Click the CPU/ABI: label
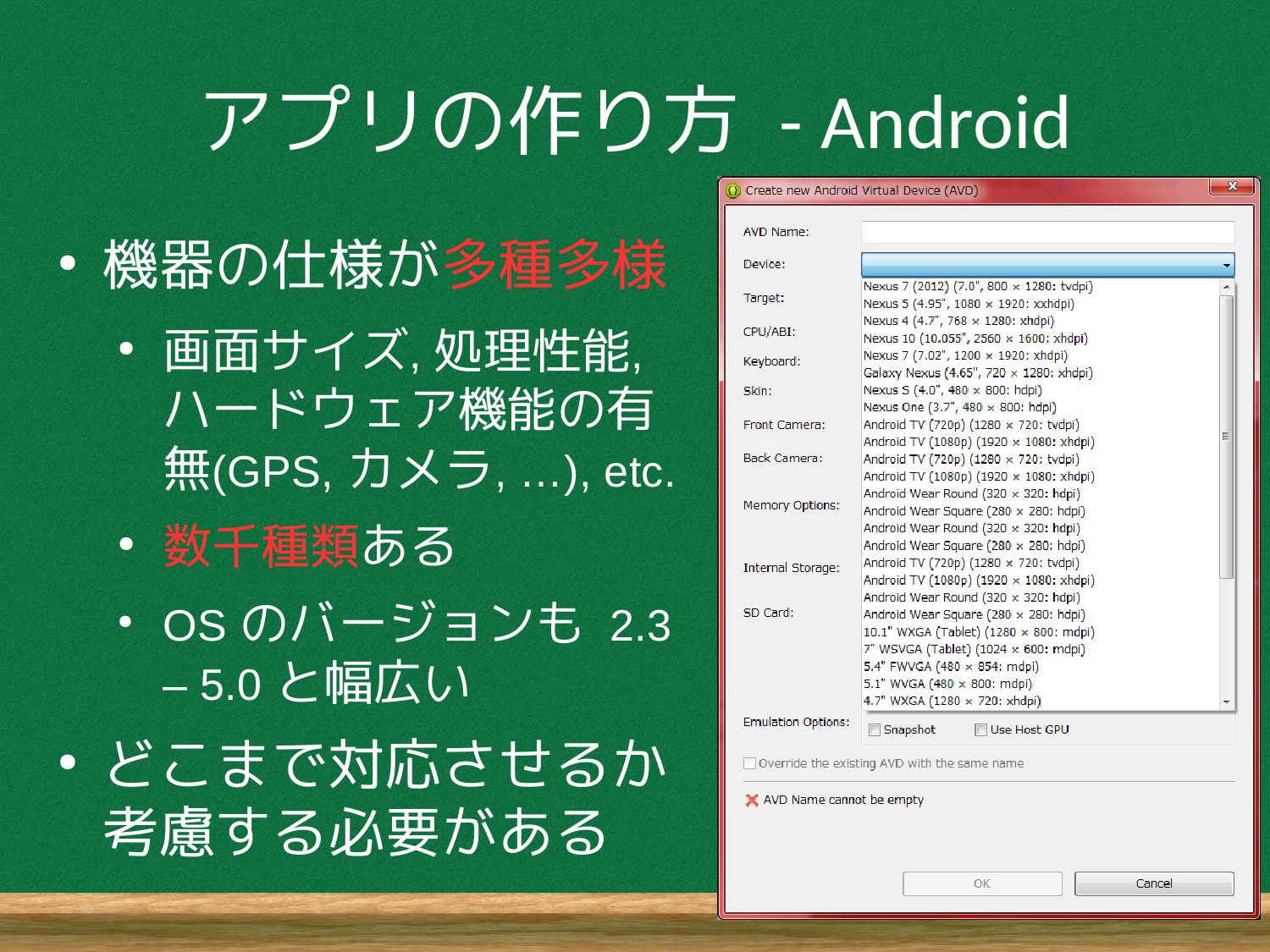Viewport: 1270px width, 952px height. tap(769, 332)
